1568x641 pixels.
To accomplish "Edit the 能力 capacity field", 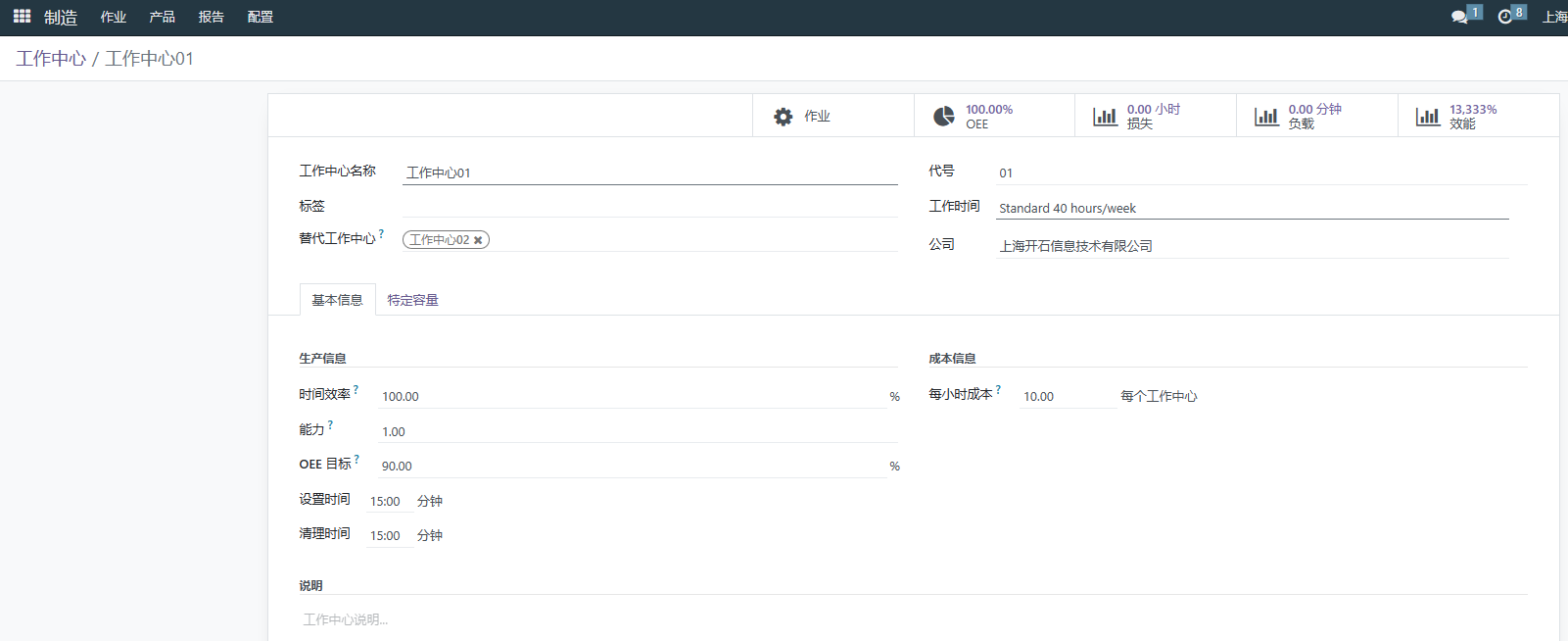I will [x=638, y=431].
